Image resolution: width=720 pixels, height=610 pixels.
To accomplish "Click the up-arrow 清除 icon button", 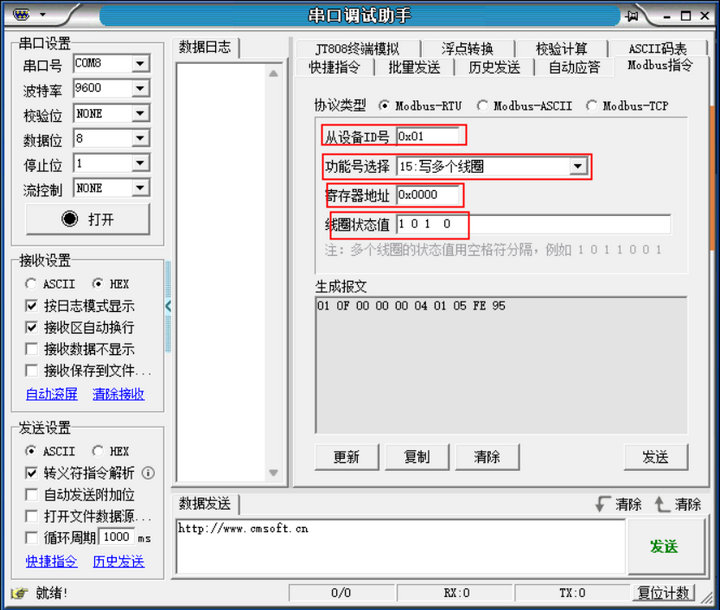I will tap(678, 504).
